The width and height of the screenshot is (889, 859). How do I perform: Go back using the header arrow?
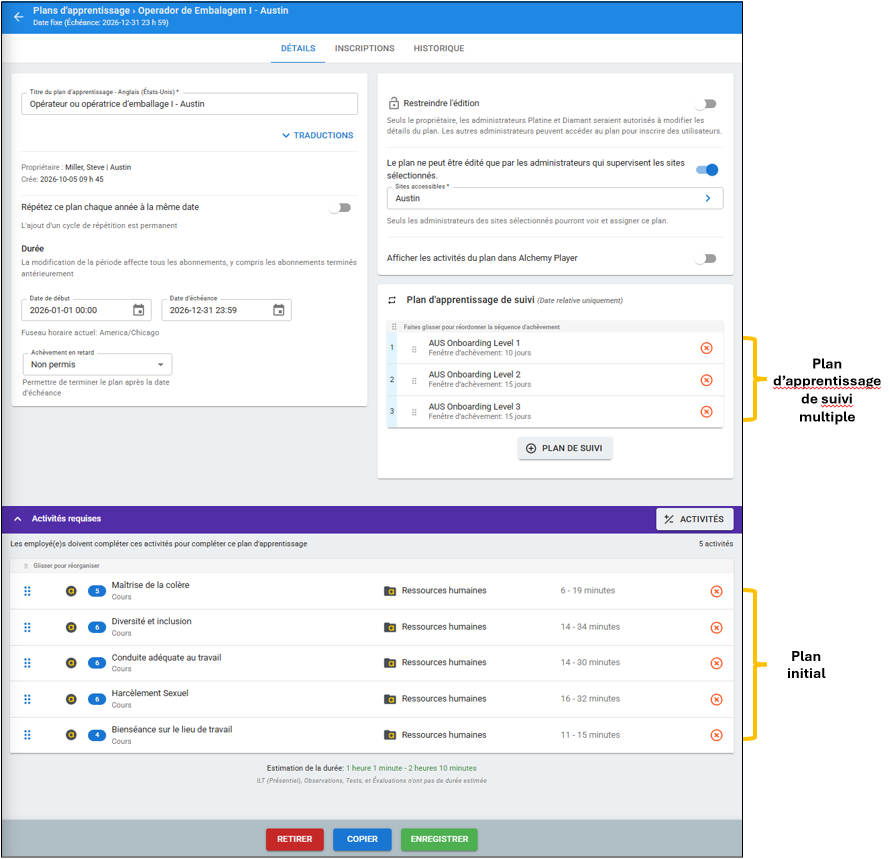tap(19, 16)
